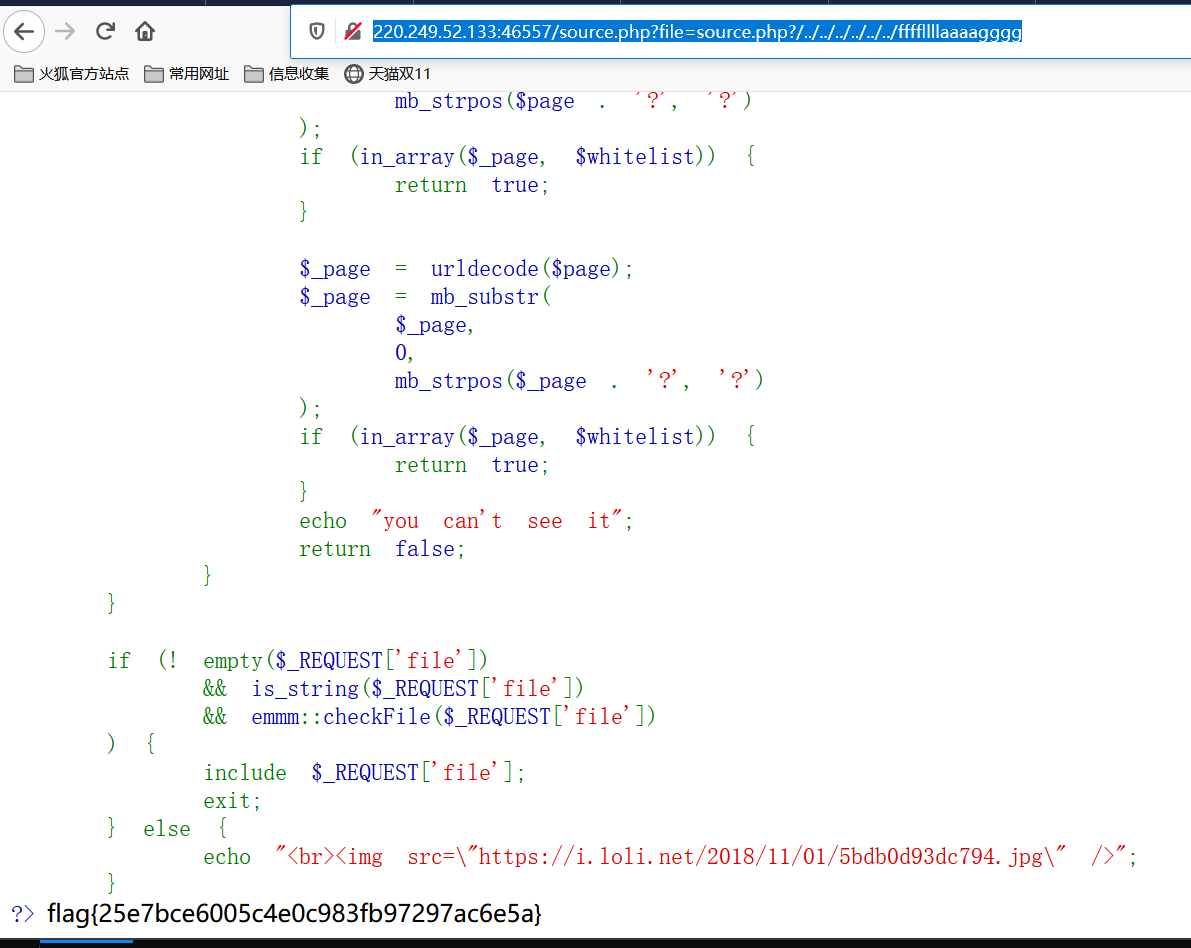The image size is (1191, 948).
Task: Open 天猫双11 bookmark link
Action: pyautogui.click(x=387, y=74)
